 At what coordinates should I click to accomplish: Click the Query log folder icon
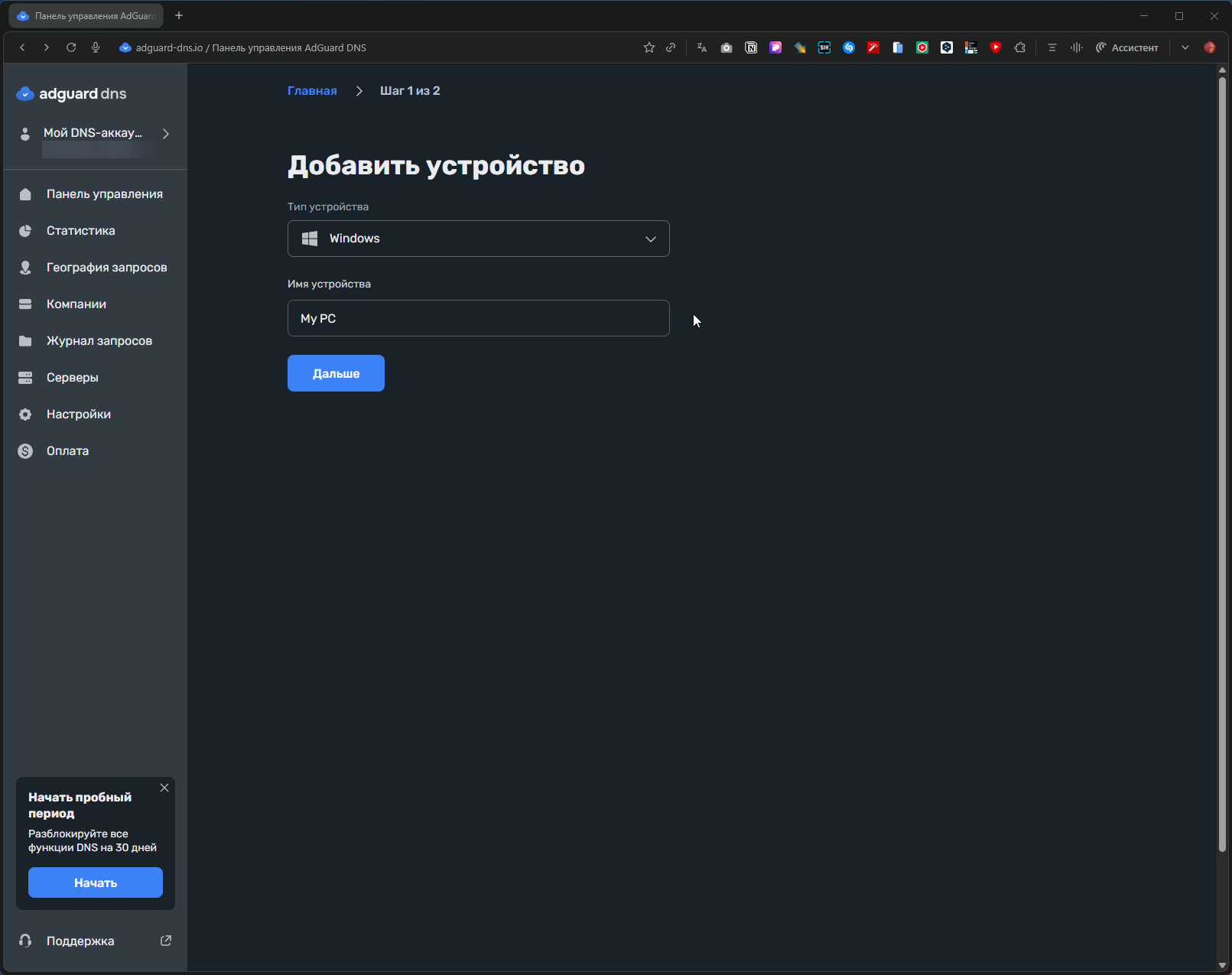click(25, 341)
